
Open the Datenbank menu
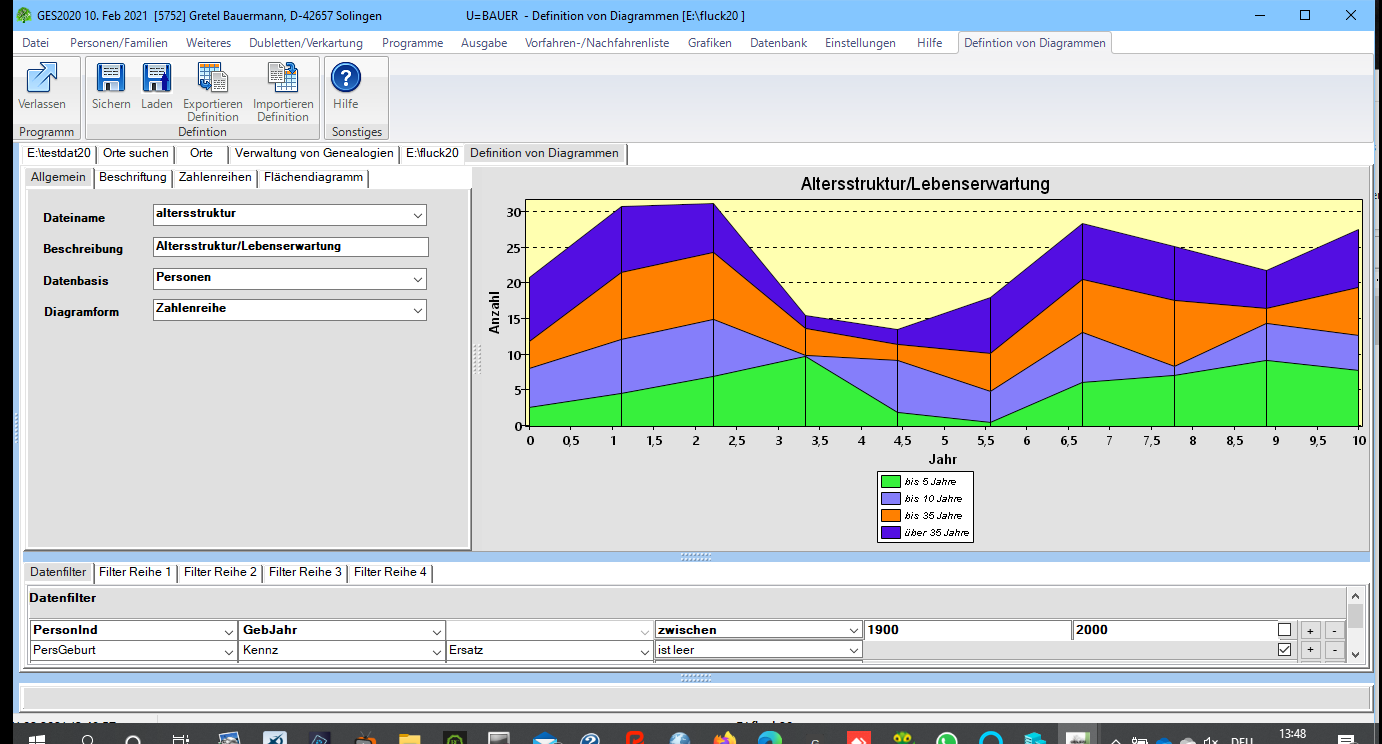click(x=778, y=43)
